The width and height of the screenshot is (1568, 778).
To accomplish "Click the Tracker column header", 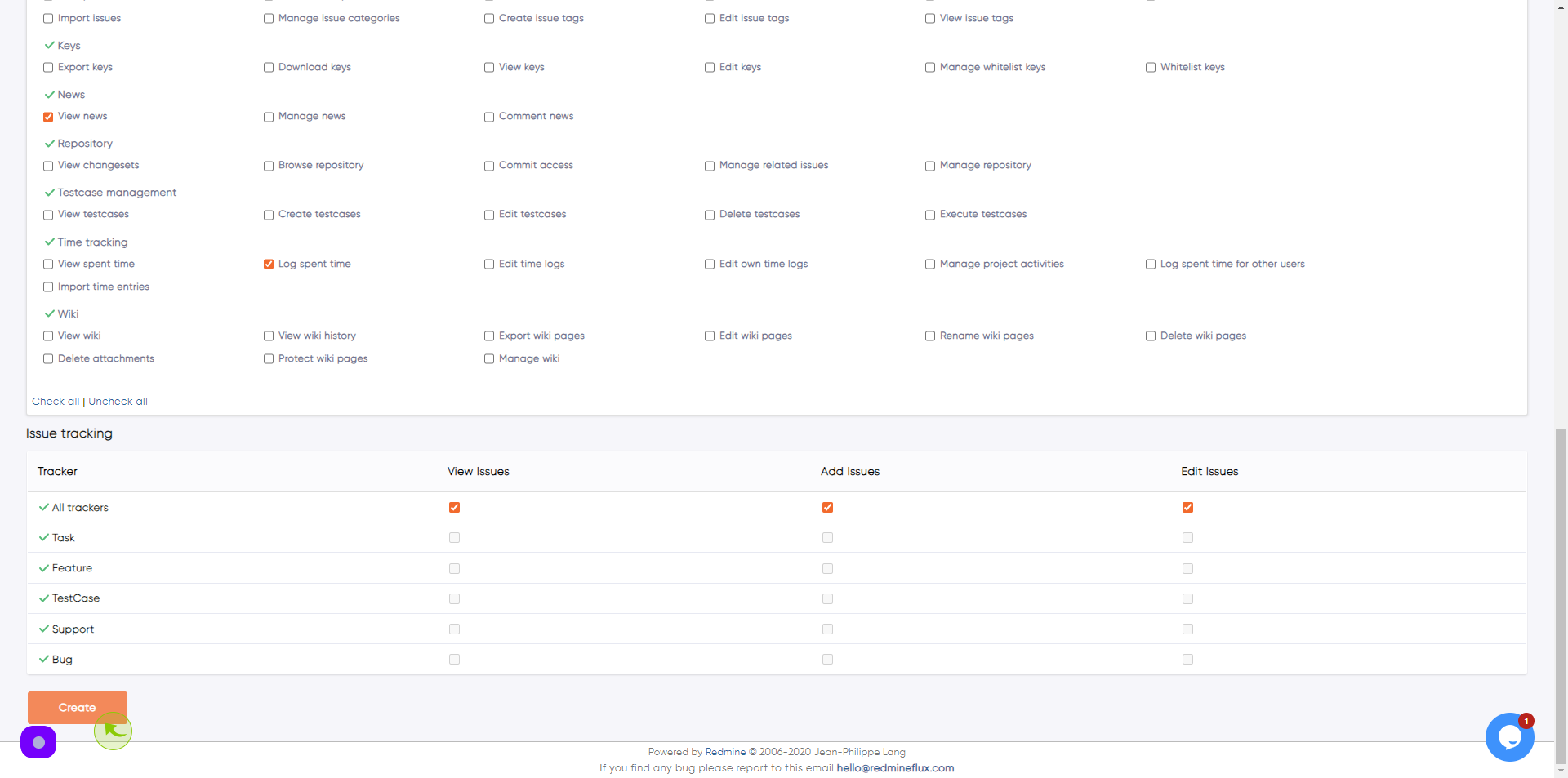I will [x=57, y=471].
